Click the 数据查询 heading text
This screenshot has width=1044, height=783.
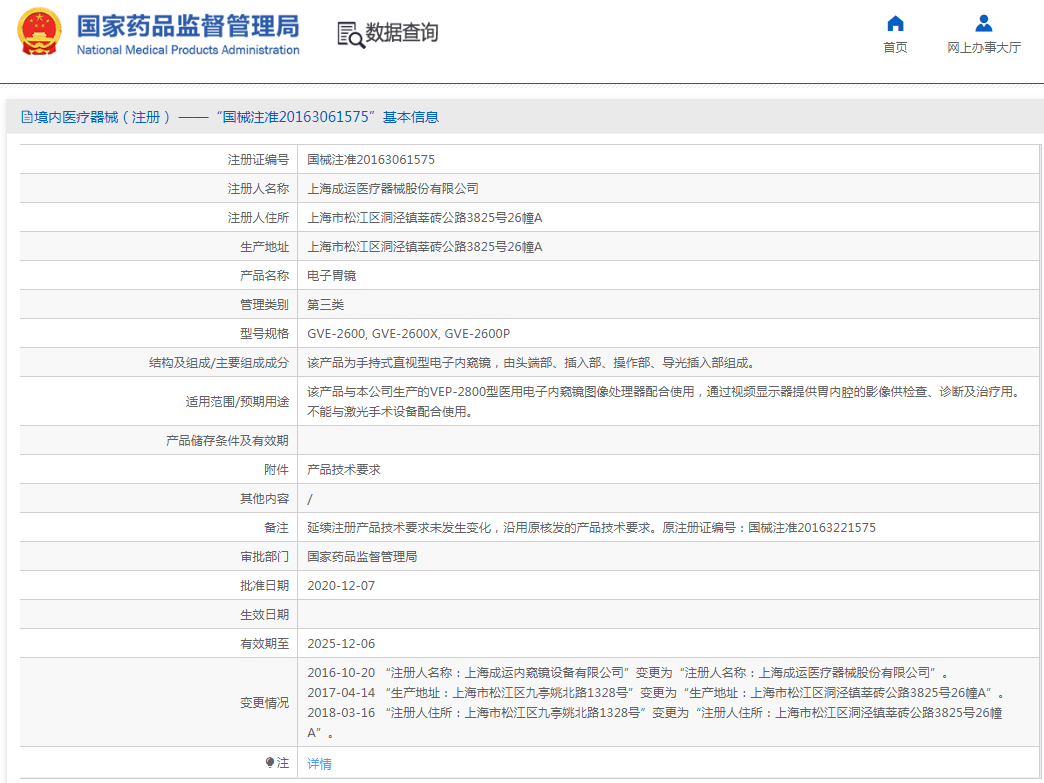pyautogui.click(x=402, y=33)
